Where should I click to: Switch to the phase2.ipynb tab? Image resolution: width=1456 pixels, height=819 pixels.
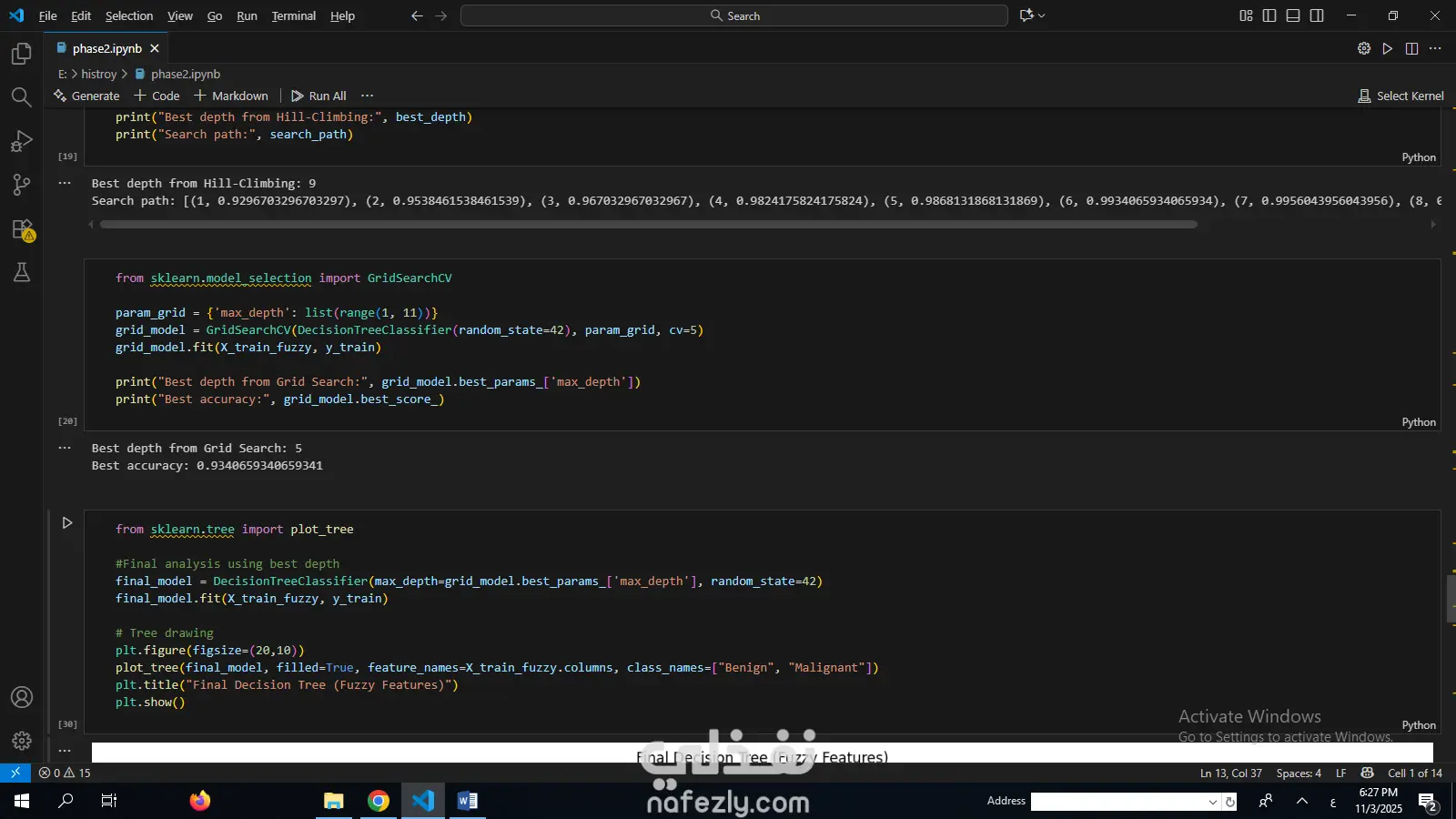106,48
